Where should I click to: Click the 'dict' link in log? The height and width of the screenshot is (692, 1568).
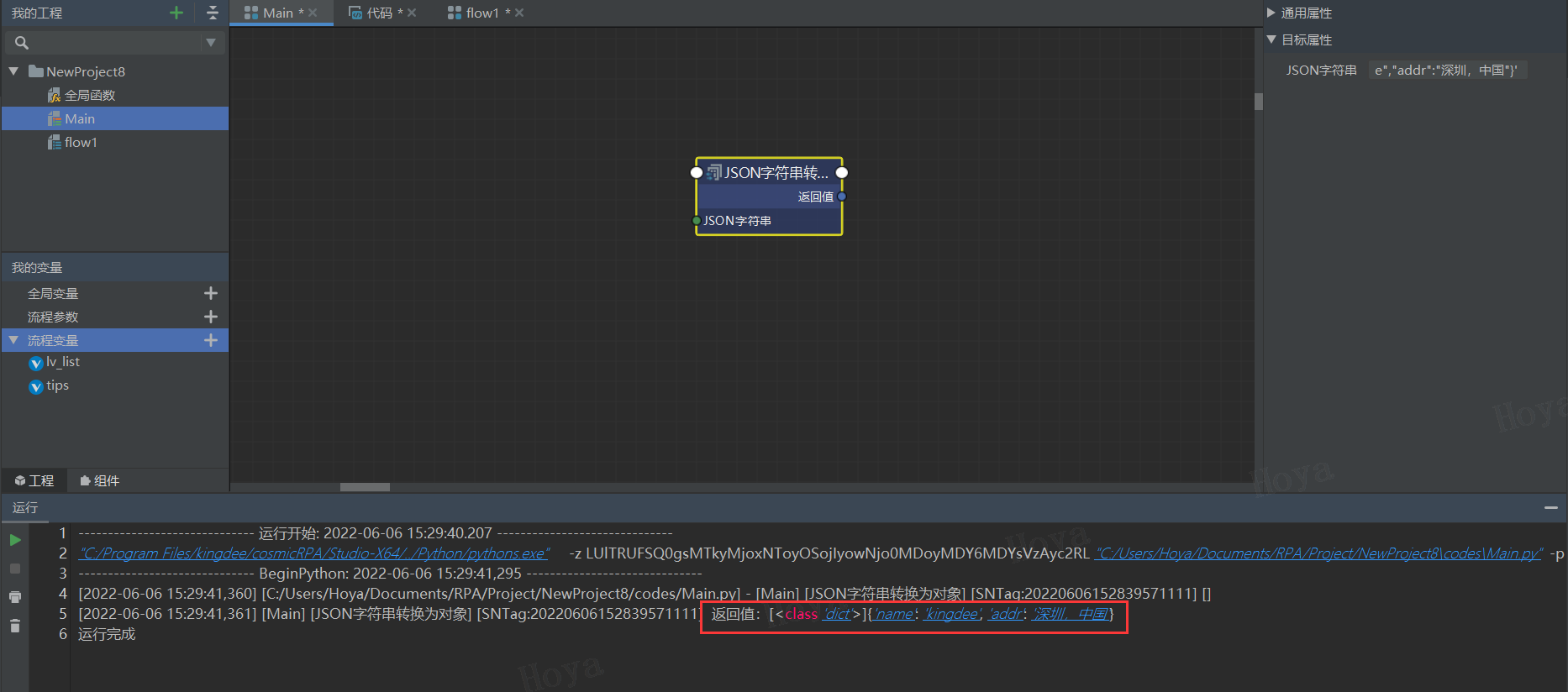tap(837, 614)
